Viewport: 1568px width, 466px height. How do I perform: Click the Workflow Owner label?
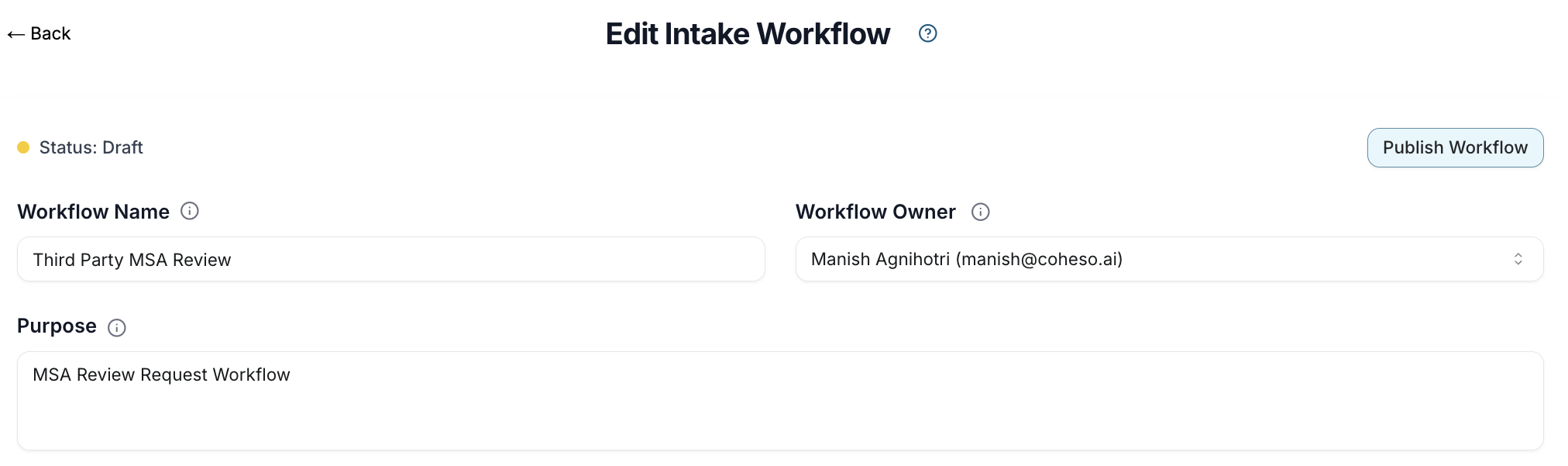point(875,212)
